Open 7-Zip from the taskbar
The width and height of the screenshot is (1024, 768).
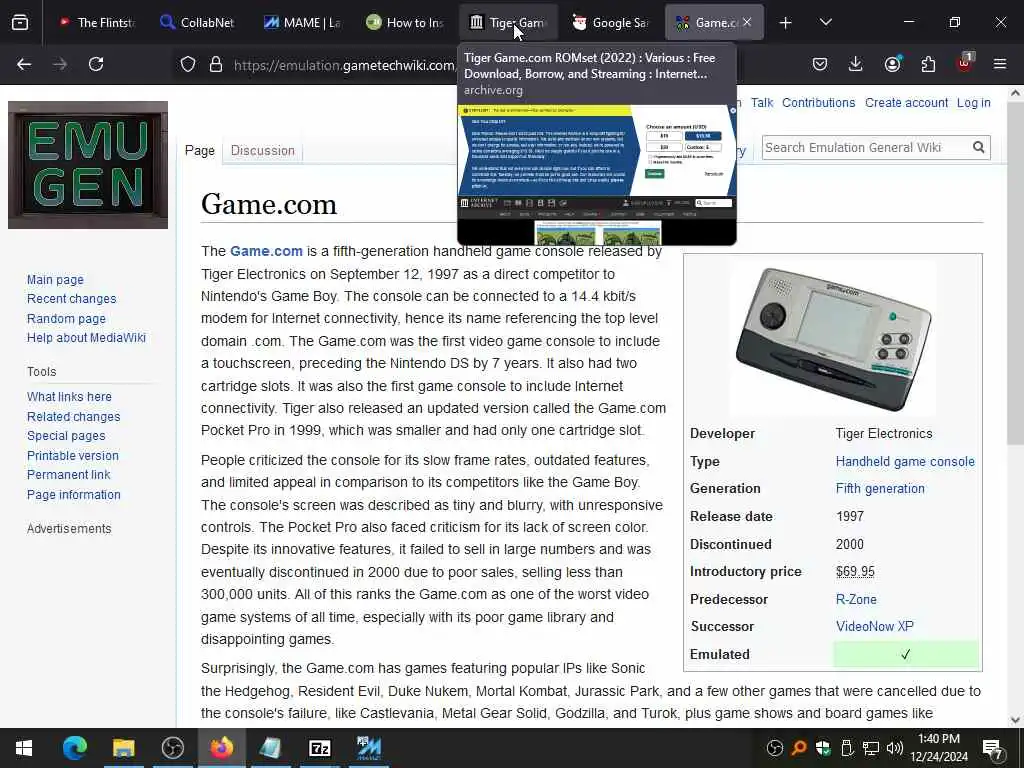pyautogui.click(x=319, y=748)
